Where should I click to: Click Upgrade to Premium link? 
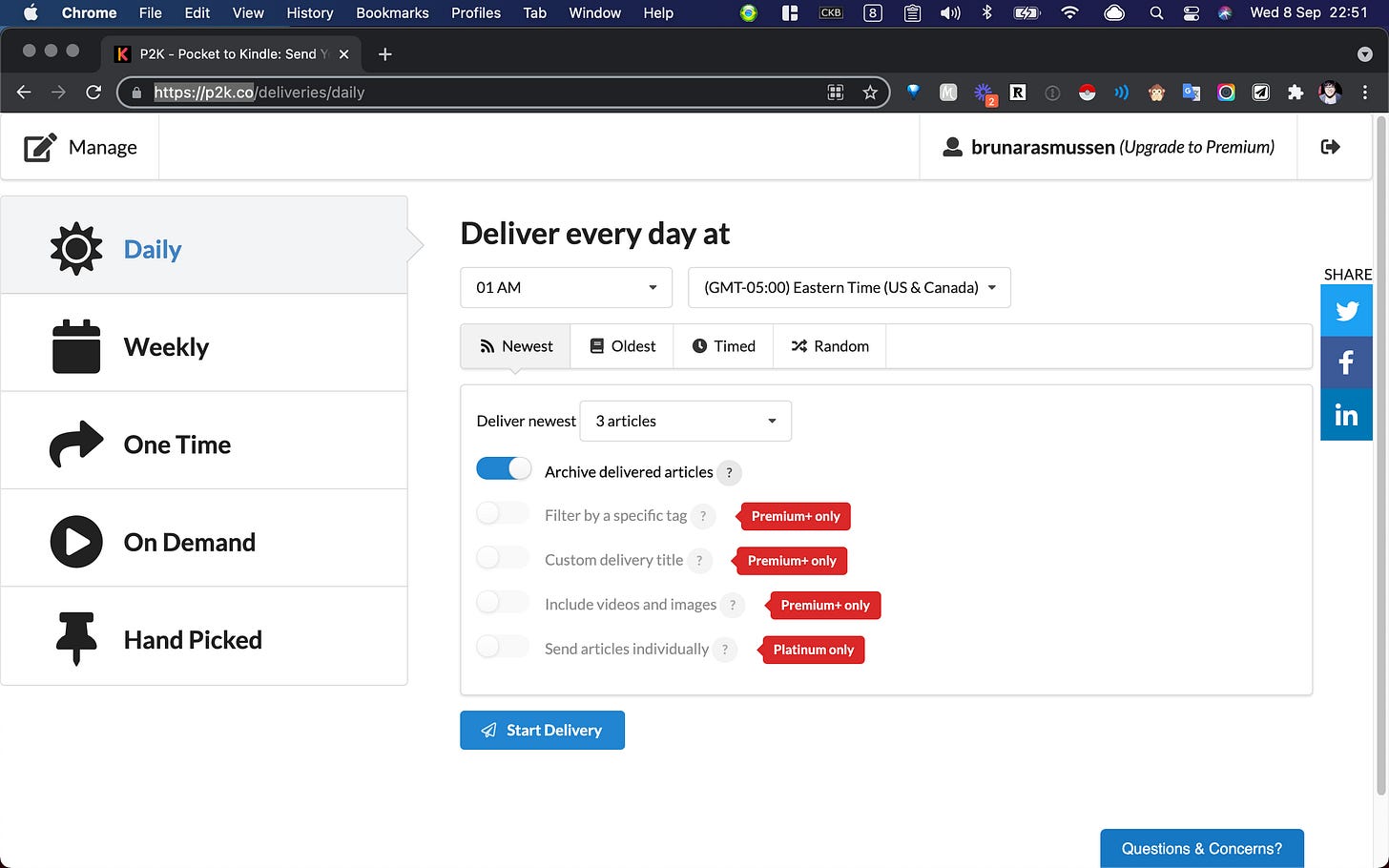click(1196, 147)
